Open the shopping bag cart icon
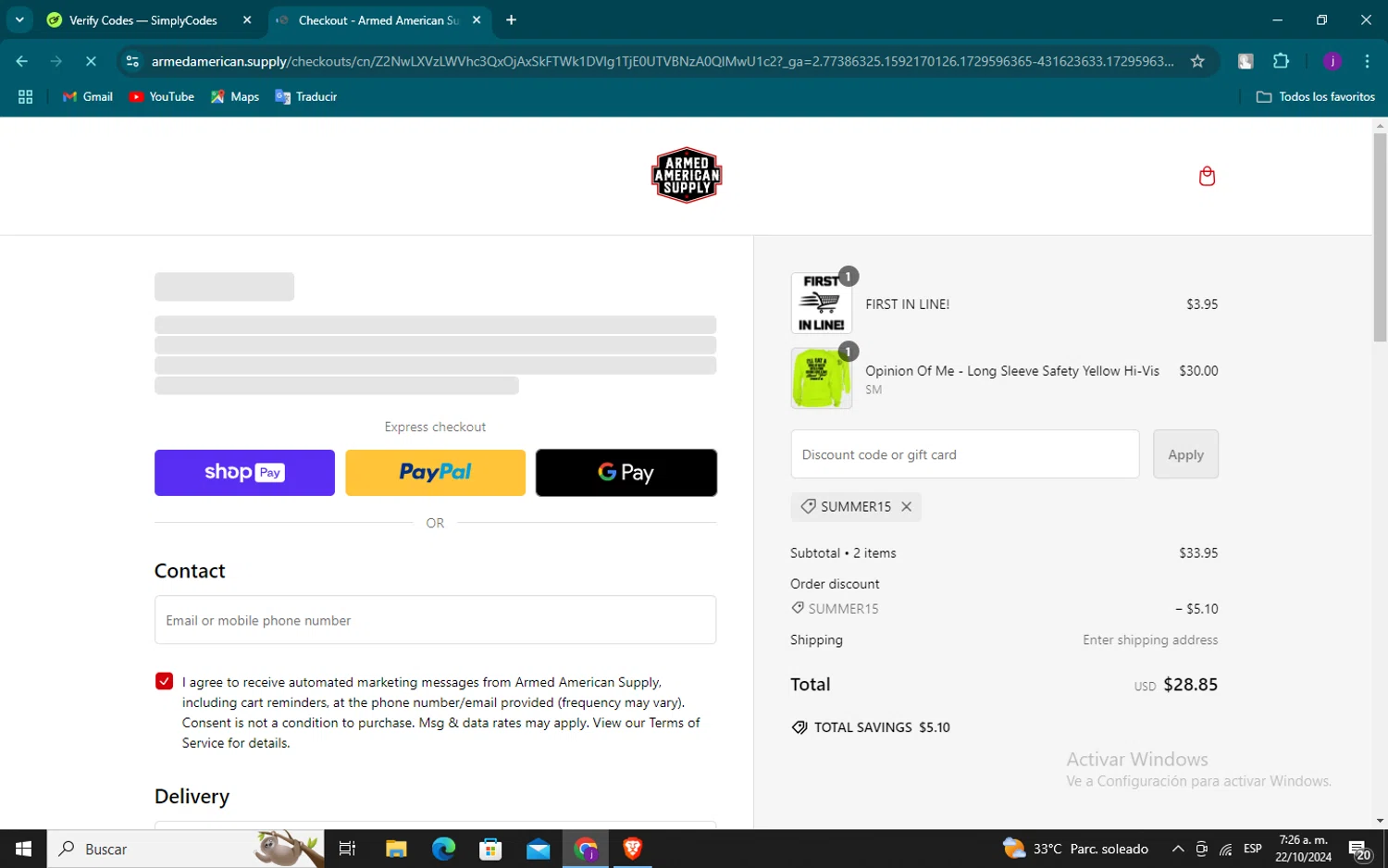This screenshot has height=868, width=1388. [1207, 176]
